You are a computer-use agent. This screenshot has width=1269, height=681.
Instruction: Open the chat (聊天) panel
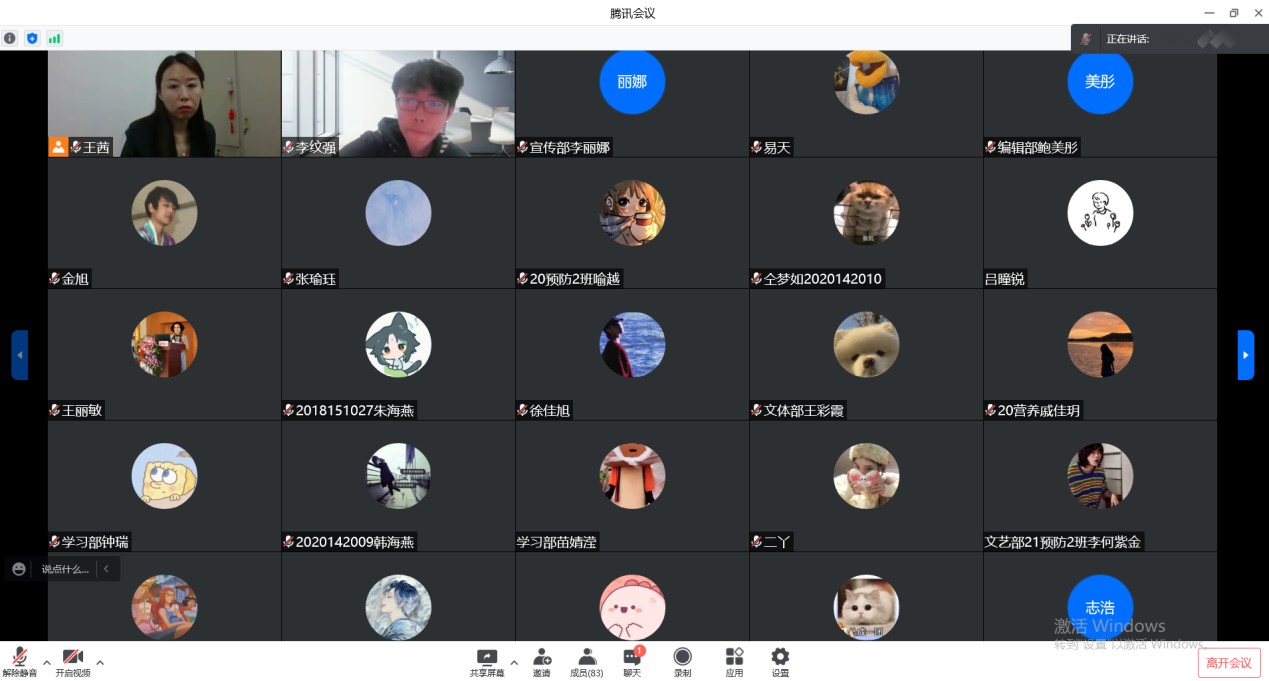[632, 661]
